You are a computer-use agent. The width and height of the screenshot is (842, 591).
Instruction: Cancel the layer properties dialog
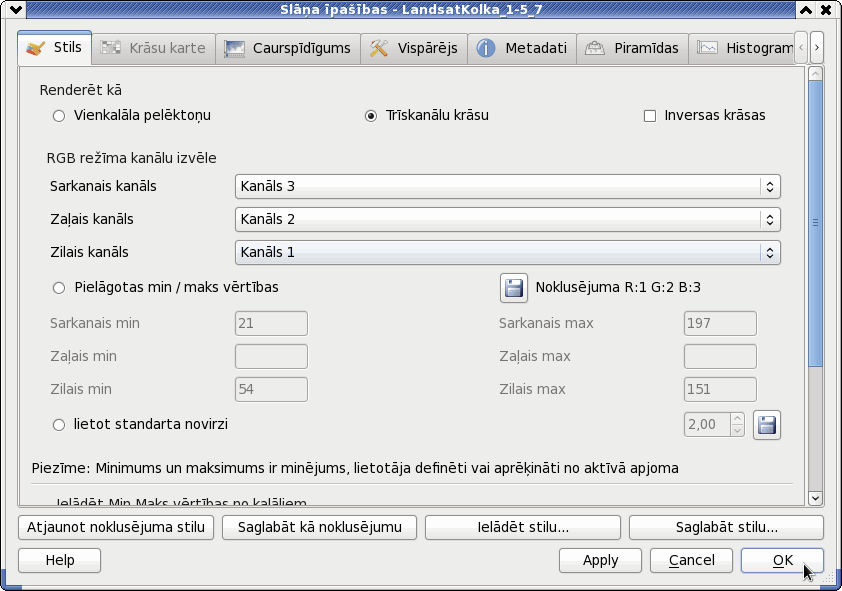point(691,560)
